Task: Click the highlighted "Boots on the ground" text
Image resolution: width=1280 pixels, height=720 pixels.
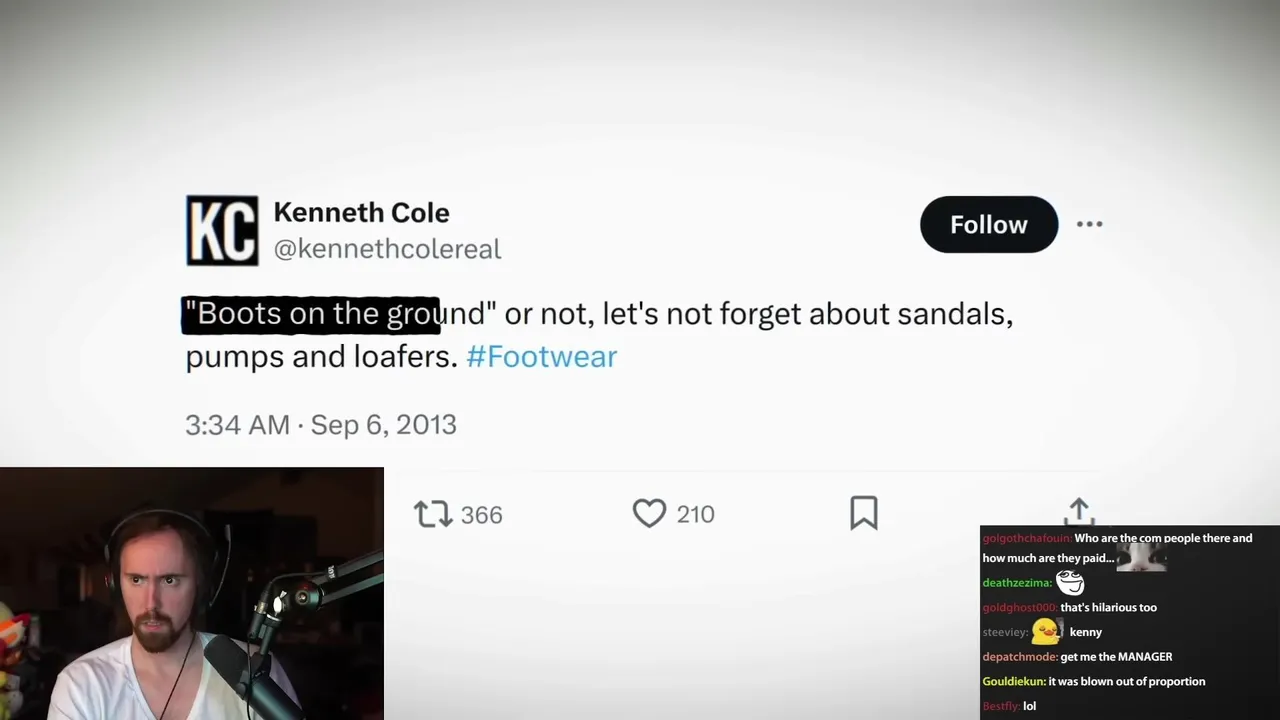Action: coord(311,314)
